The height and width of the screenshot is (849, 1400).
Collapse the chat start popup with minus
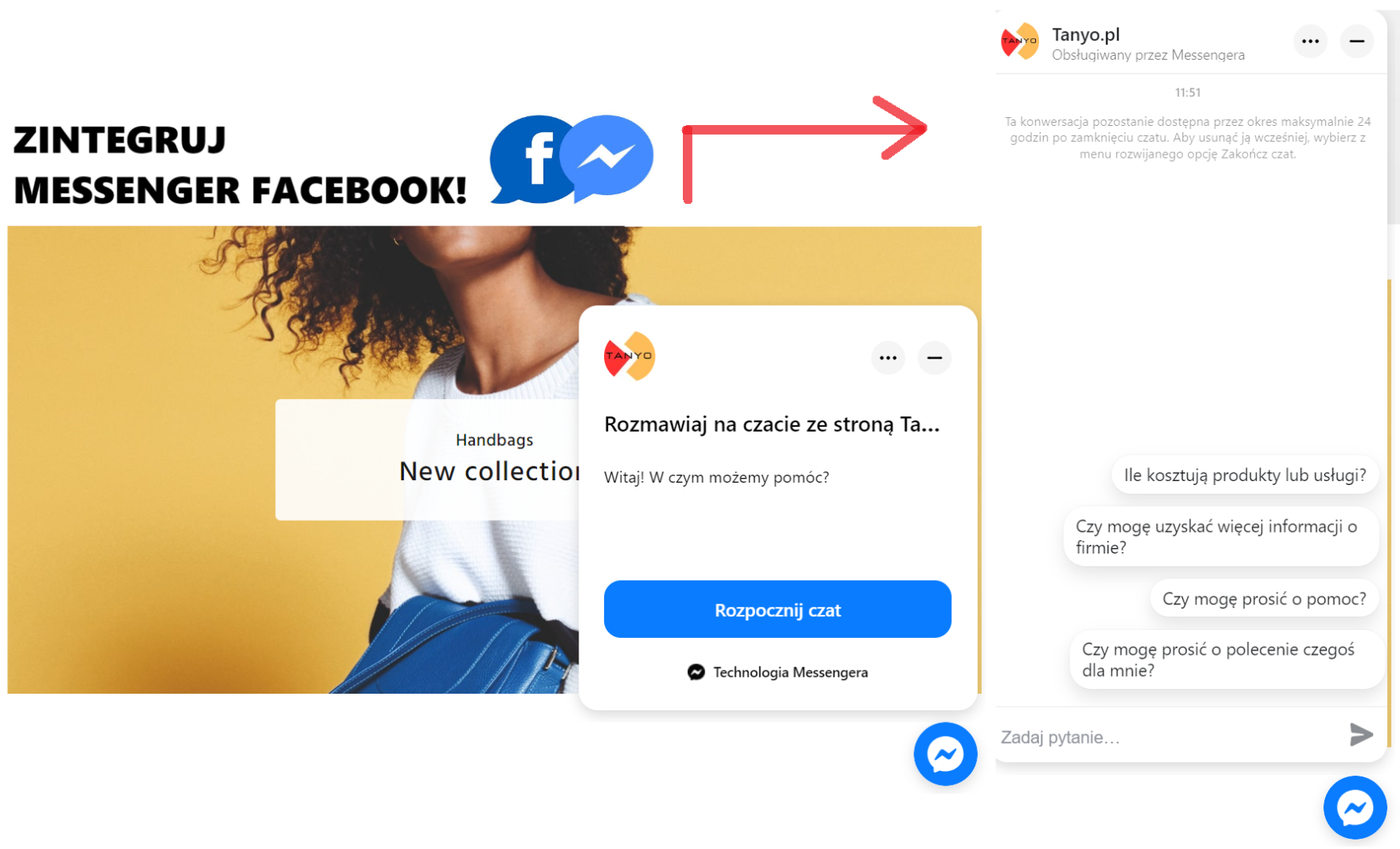point(934,358)
